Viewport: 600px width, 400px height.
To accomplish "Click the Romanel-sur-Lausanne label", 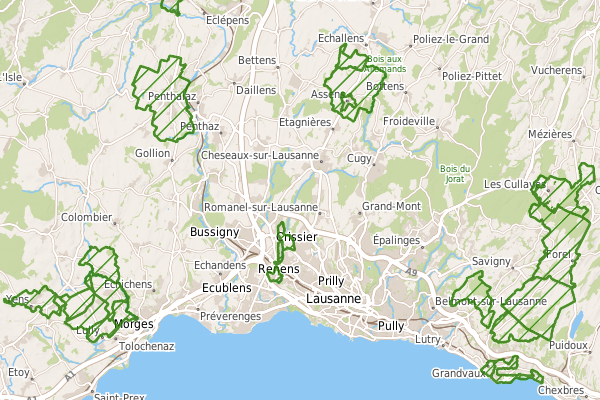I will tap(261, 207).
